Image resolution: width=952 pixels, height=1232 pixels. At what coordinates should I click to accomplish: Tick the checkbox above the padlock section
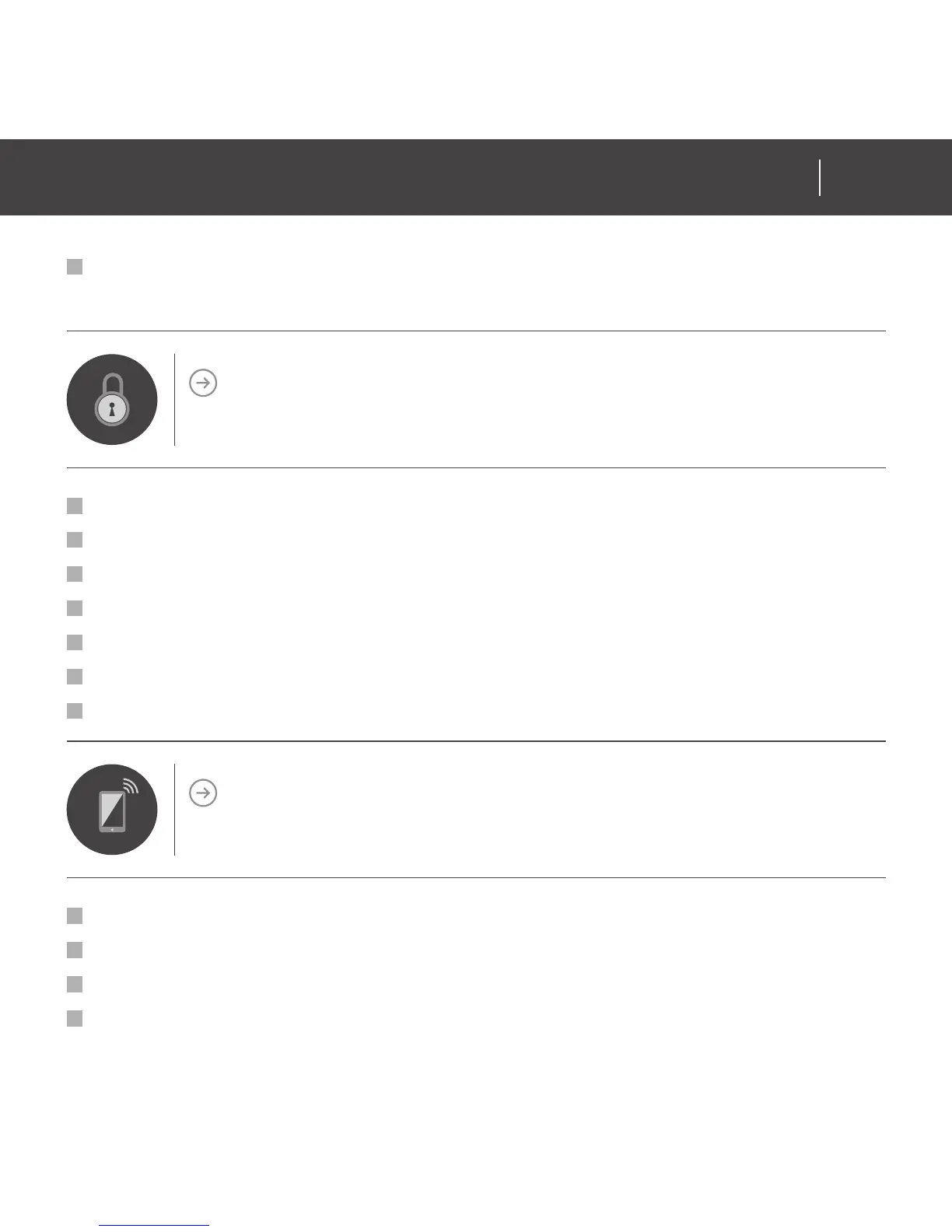click(x=75, y=267)
